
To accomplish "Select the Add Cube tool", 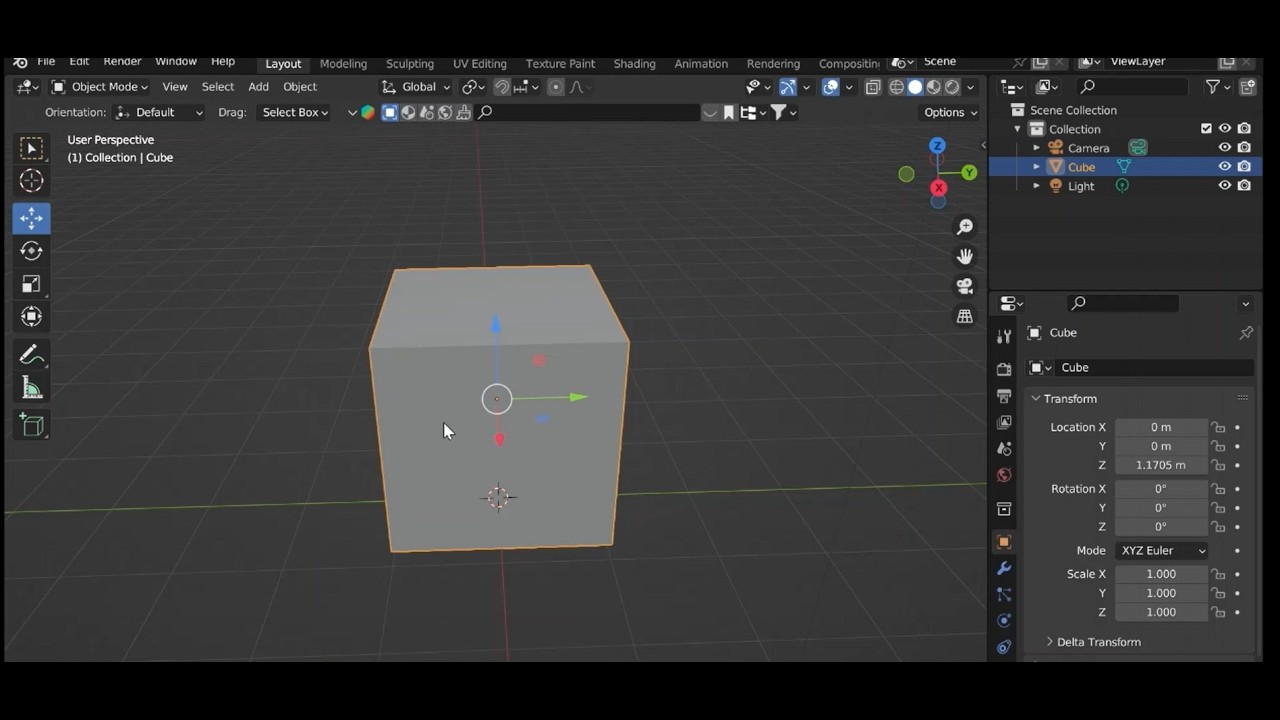I will (32, 426).
